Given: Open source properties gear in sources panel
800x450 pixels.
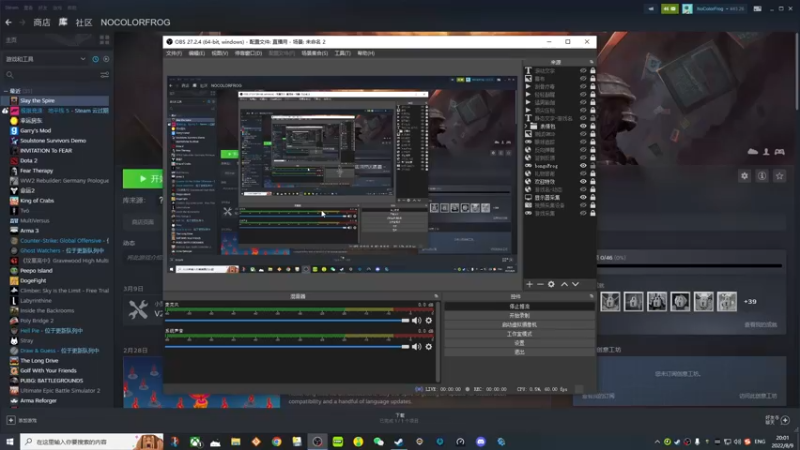Looking at the screenshot, I should pyautogui.click(x=551, y=284).
